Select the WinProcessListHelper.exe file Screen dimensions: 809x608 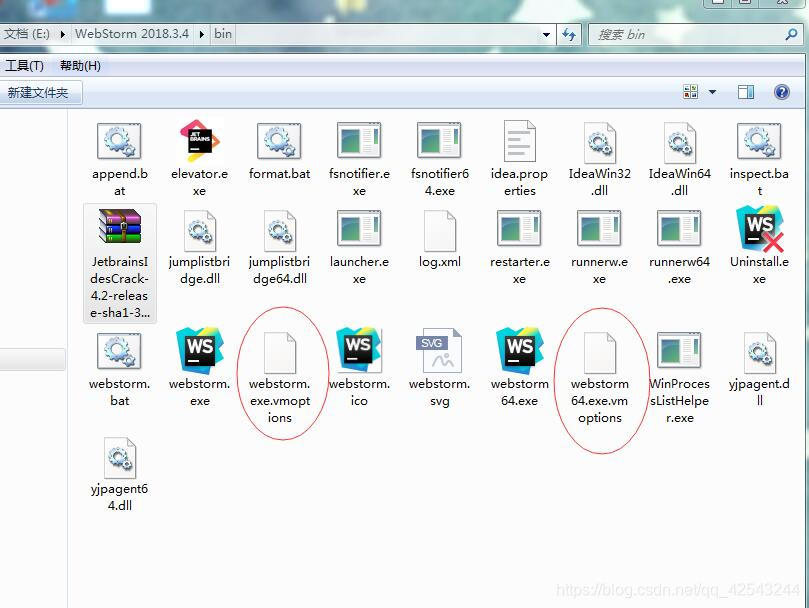coord(679,378)
